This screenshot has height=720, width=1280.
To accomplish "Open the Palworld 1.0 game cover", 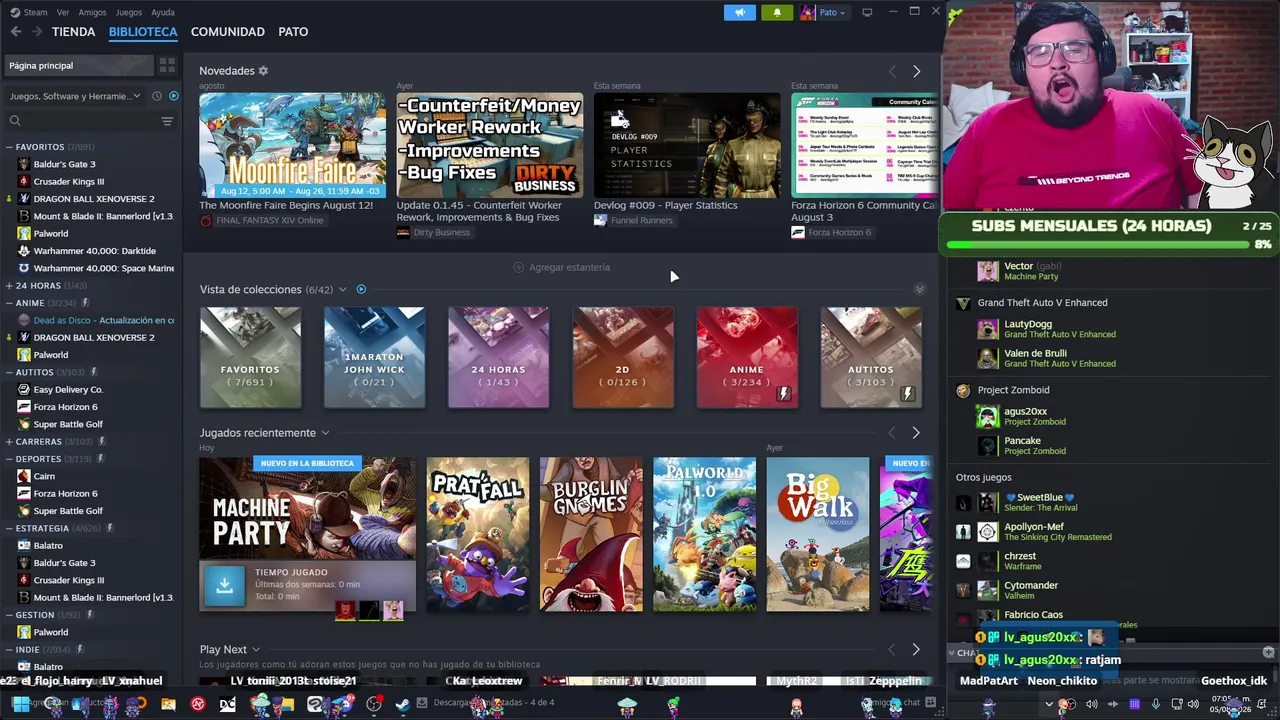I will tap(705, 534).
